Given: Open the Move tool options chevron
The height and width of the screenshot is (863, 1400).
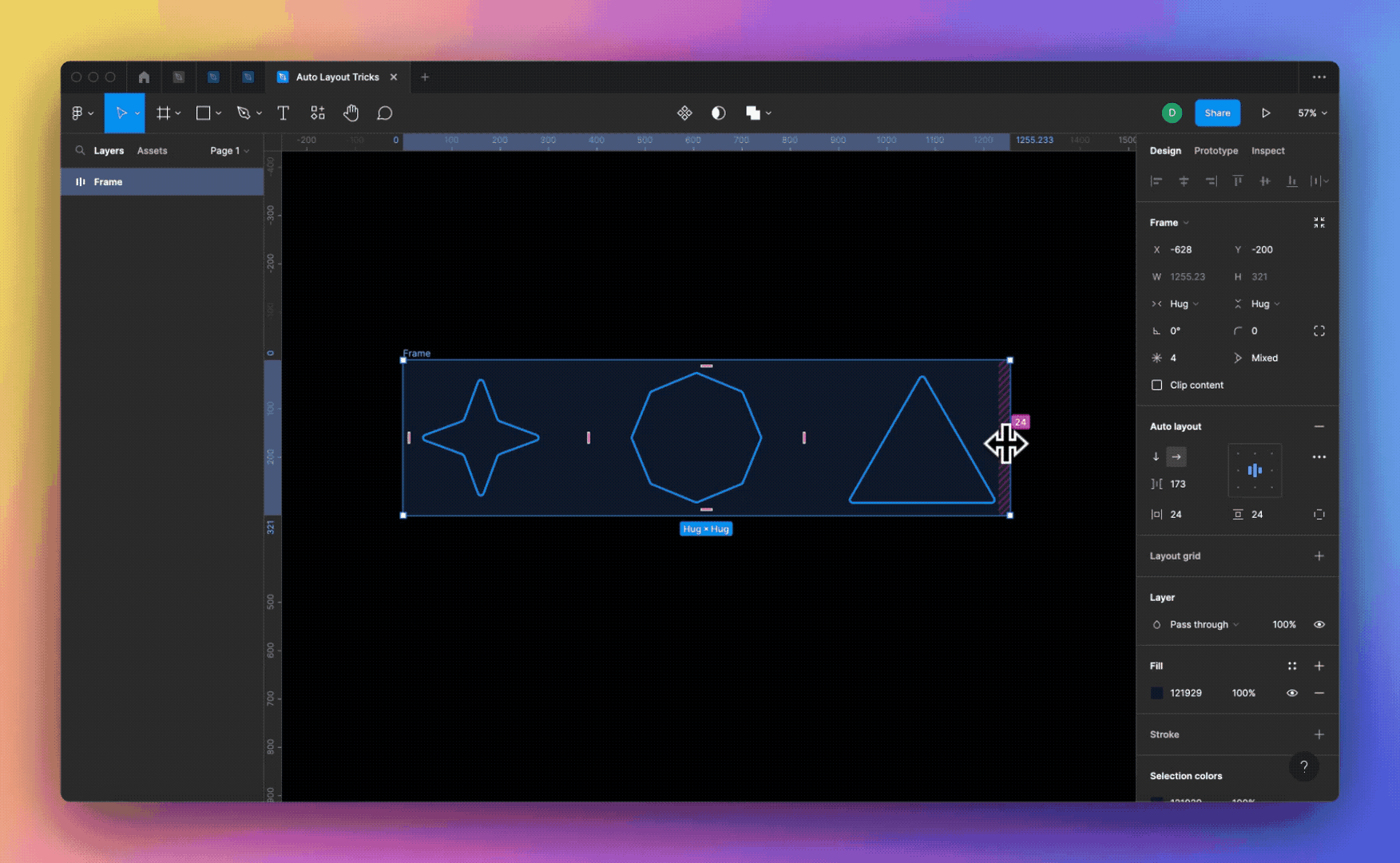Looking at the screenshot, I should pyautogui.click(x=137, y=113).
